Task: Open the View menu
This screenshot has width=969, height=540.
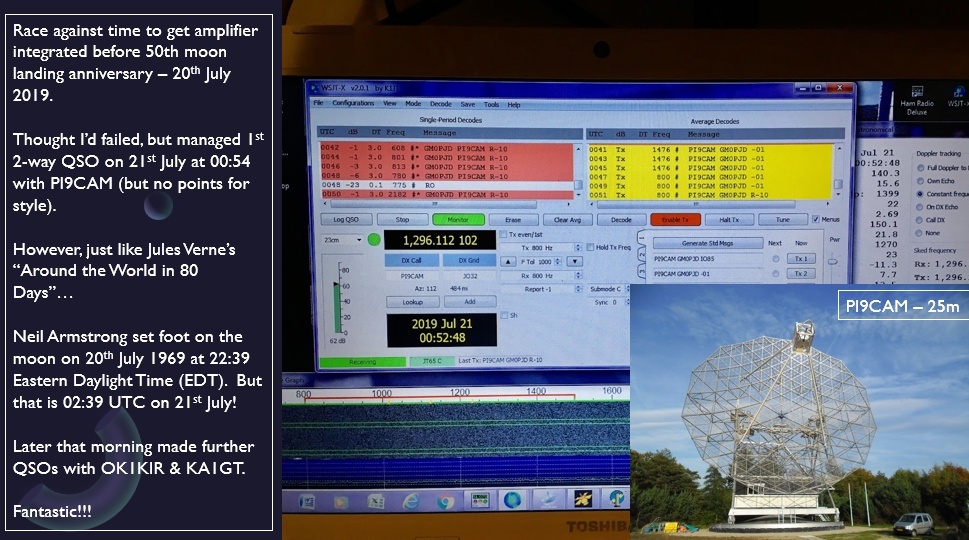Action: pyautogui.click(x=390, y=104)
